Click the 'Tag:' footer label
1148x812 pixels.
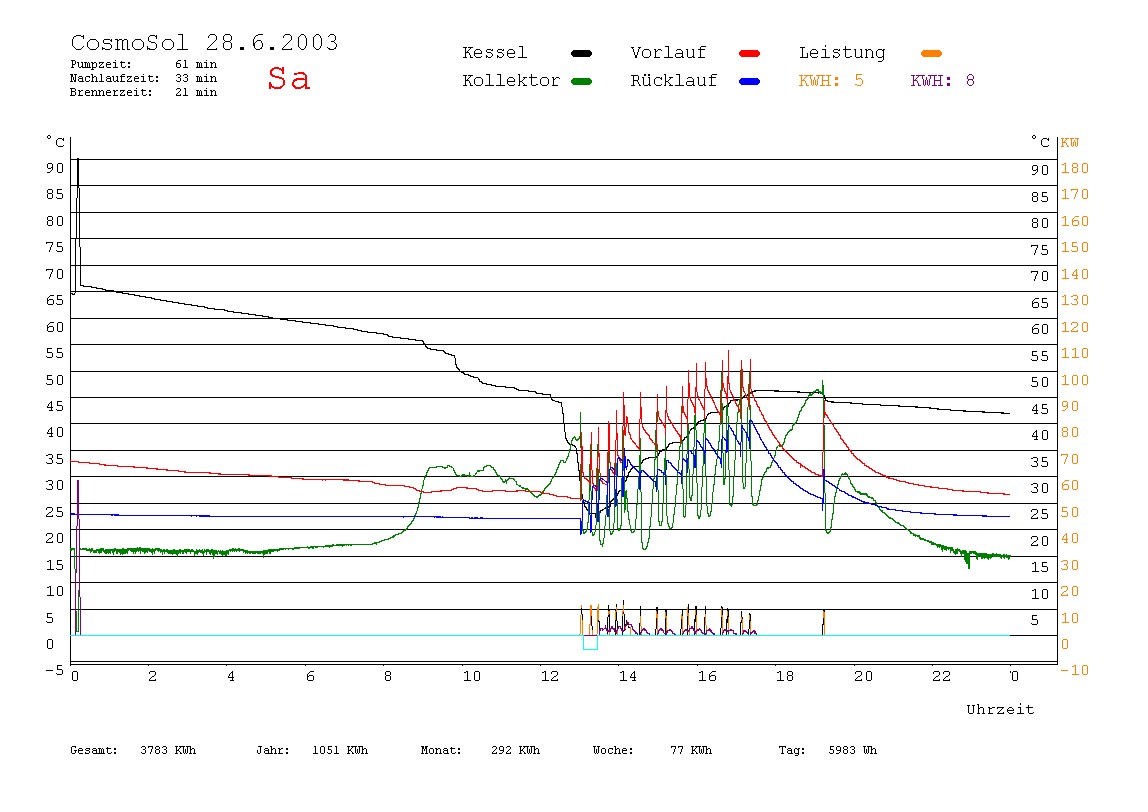click(791, 750)
